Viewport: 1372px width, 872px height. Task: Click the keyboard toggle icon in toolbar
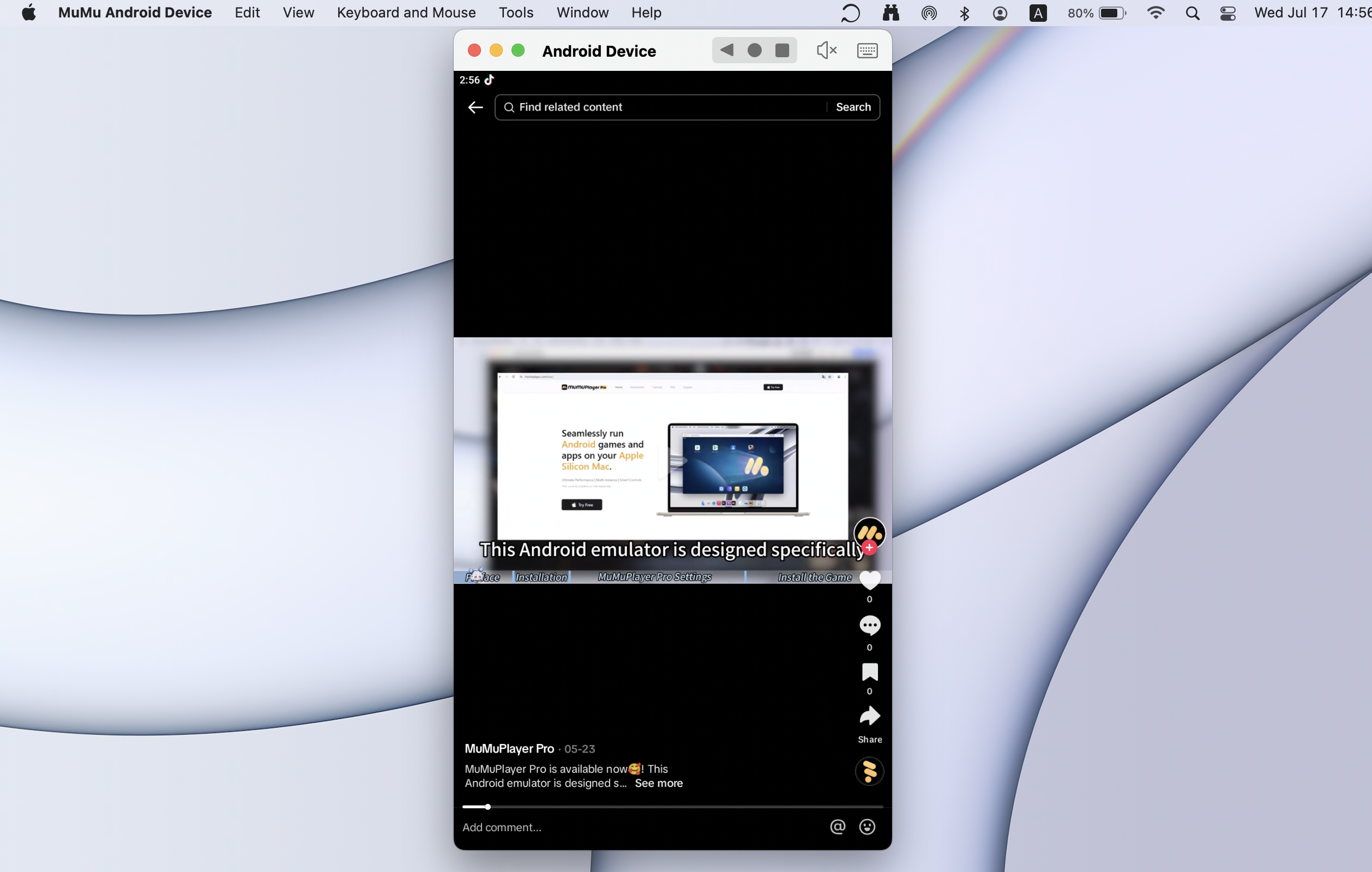[867, 50]
